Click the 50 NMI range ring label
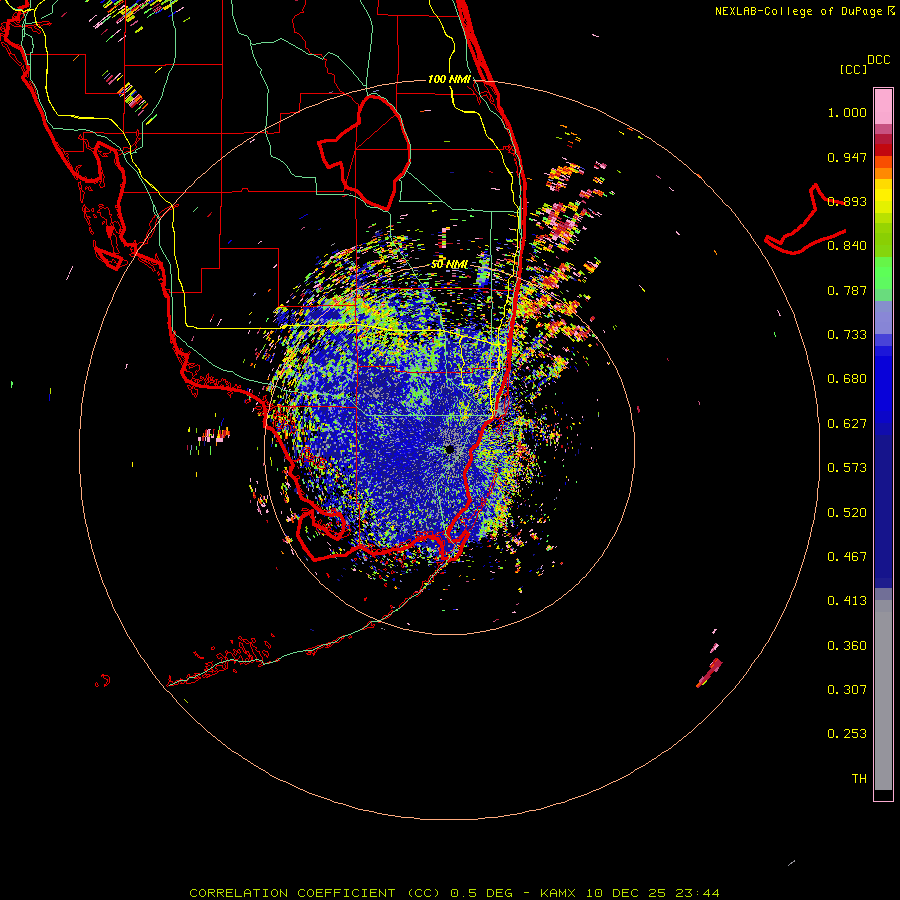Image resolution: width=900 pixels, height=900 pixels. [449, 264]
